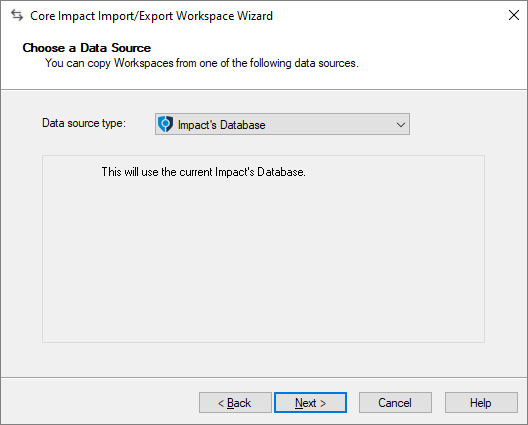This screenshot has height=425, width=528.
Task: Click the 'This will use the current Impact's Database' text
Action: 203,172
